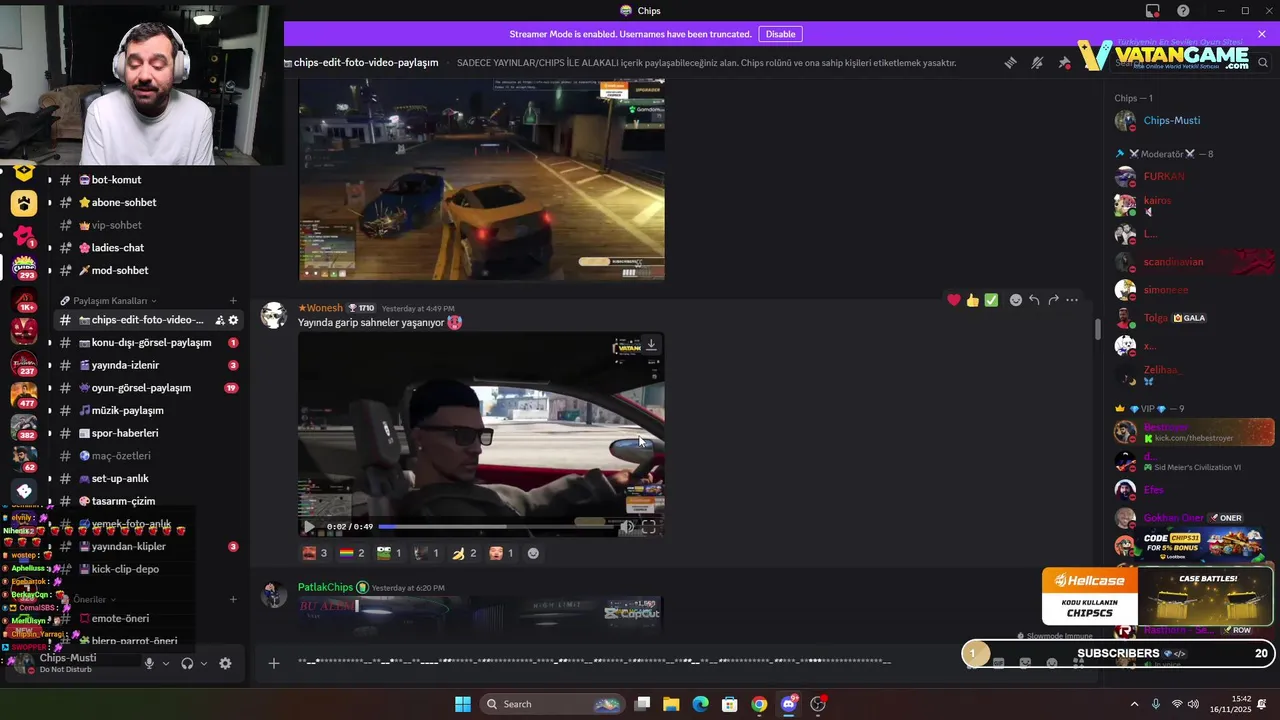Add green checkmark reaction from hover bar
1280x720 pixels.
click(991, 300)
